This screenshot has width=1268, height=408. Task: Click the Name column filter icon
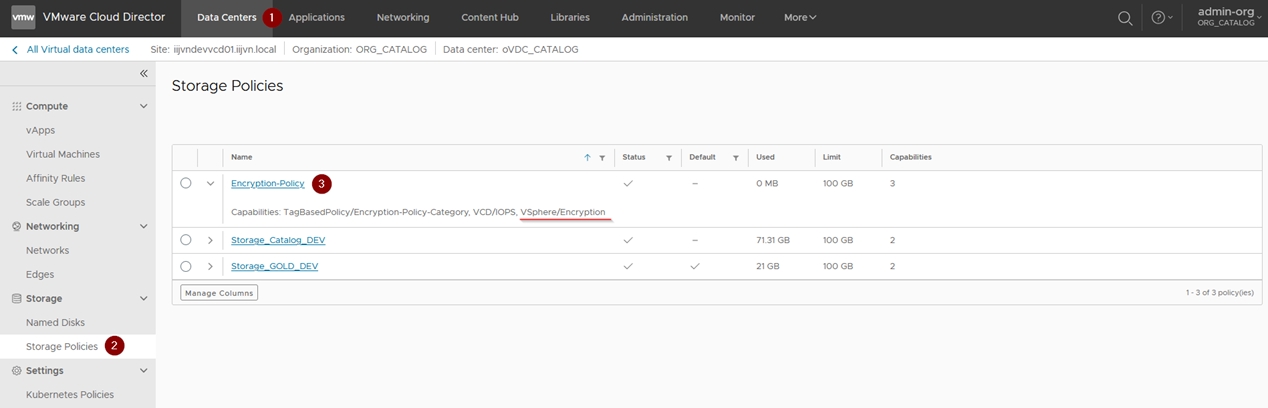[x=602, y=158]
